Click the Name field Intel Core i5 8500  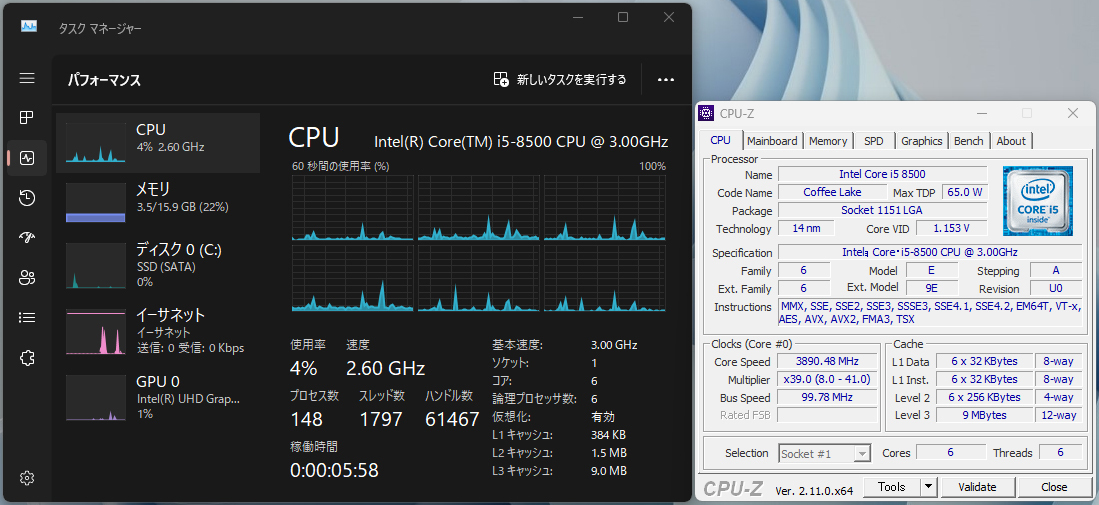coord(882,174)
